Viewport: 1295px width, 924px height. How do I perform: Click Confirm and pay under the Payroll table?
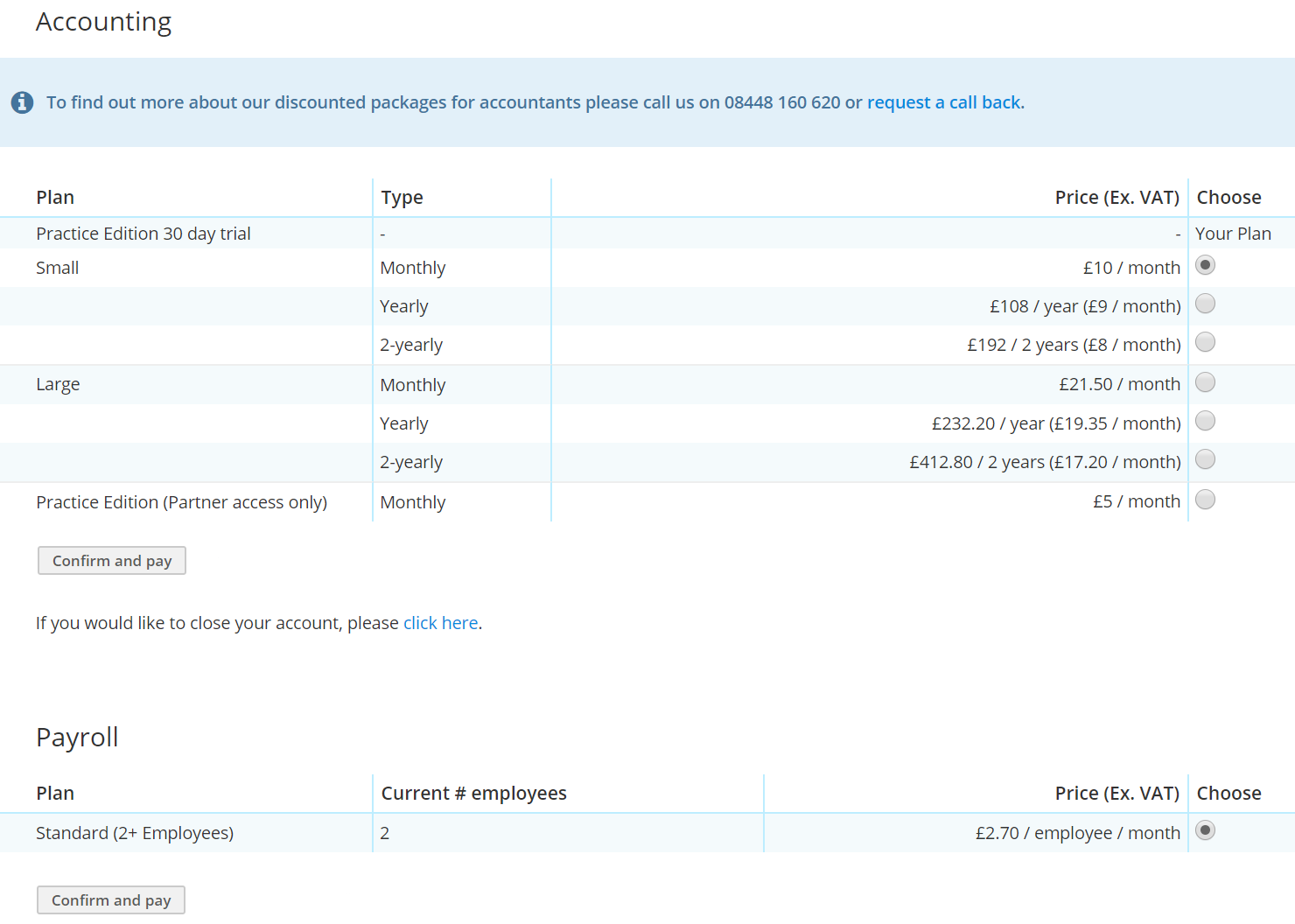(111, 900)
